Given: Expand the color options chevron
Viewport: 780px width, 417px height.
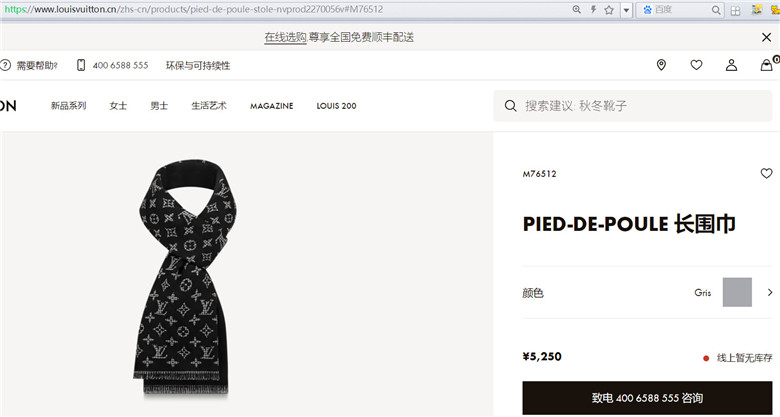Looking at the screenshot, I should [770, 292].
